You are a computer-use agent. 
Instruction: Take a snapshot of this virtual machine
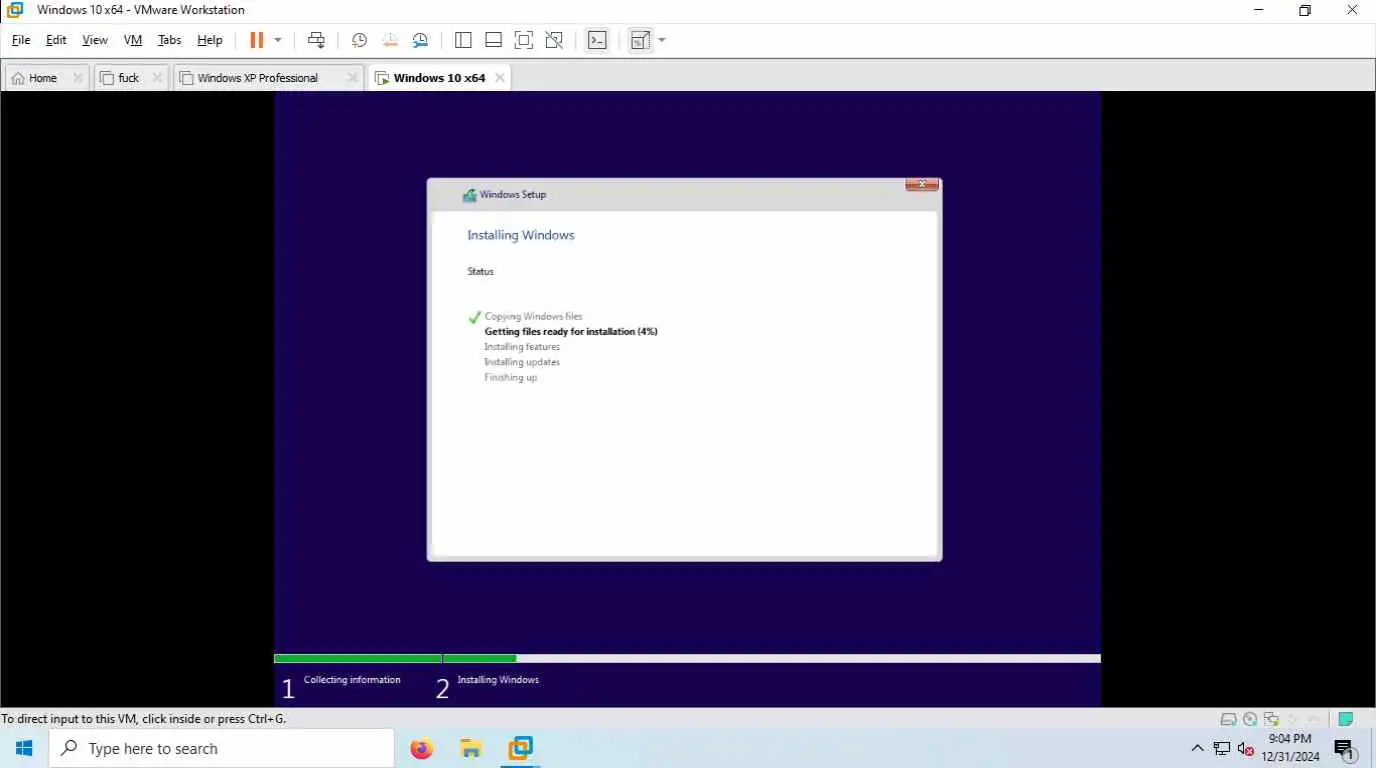pyautogui.click(x=359, y=40)
